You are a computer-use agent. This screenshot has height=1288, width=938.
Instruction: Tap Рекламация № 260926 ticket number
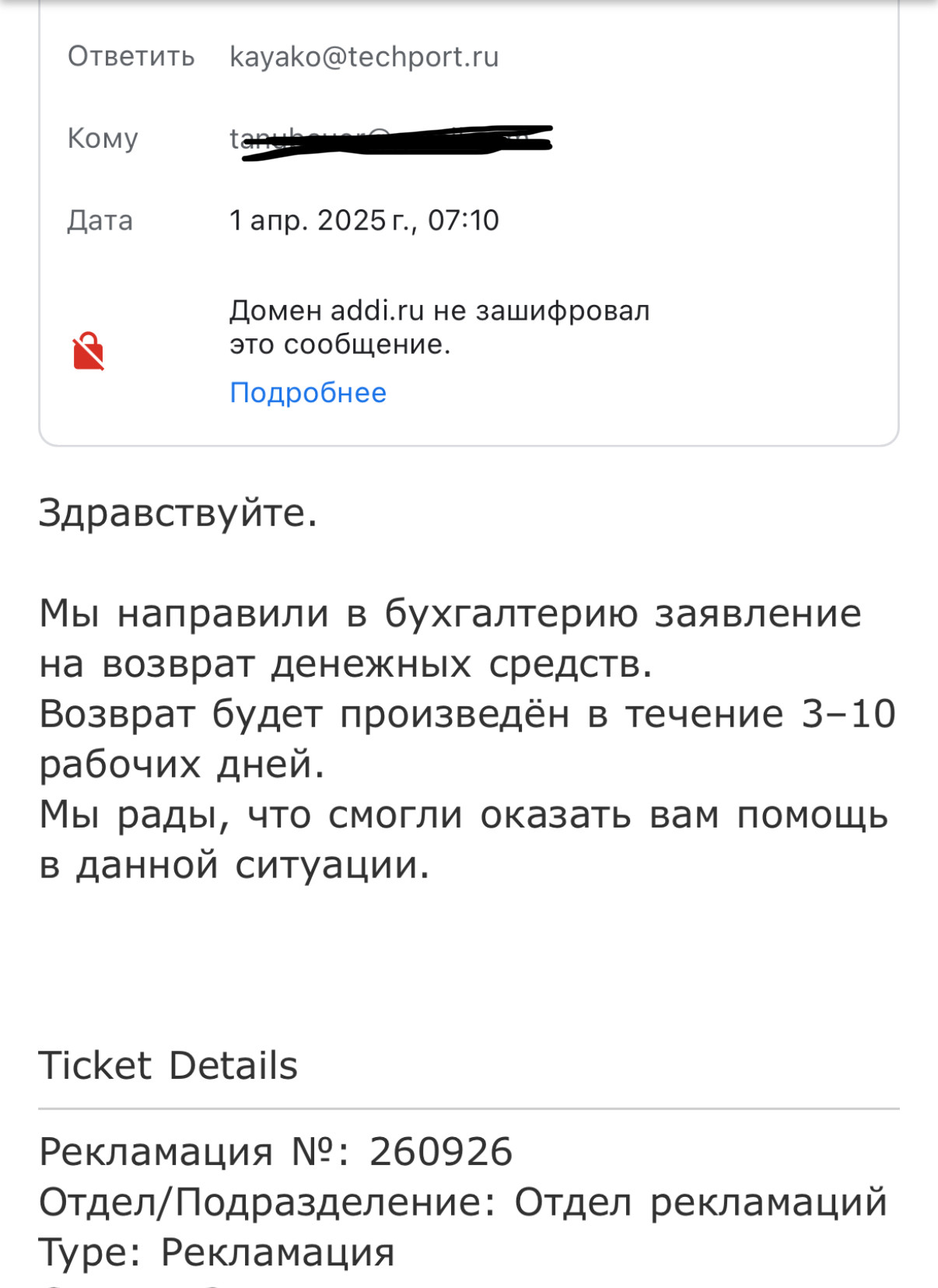(x=276, y=1152)
